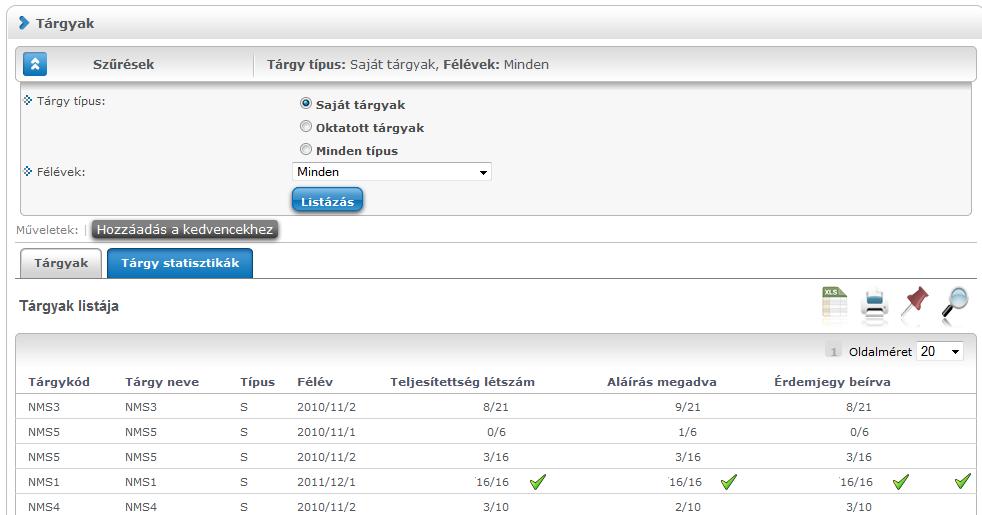Viewport: 982px width, 515px height.
Task: Select the Oktatott tárgyak radio button
Action: coord(306,127)
